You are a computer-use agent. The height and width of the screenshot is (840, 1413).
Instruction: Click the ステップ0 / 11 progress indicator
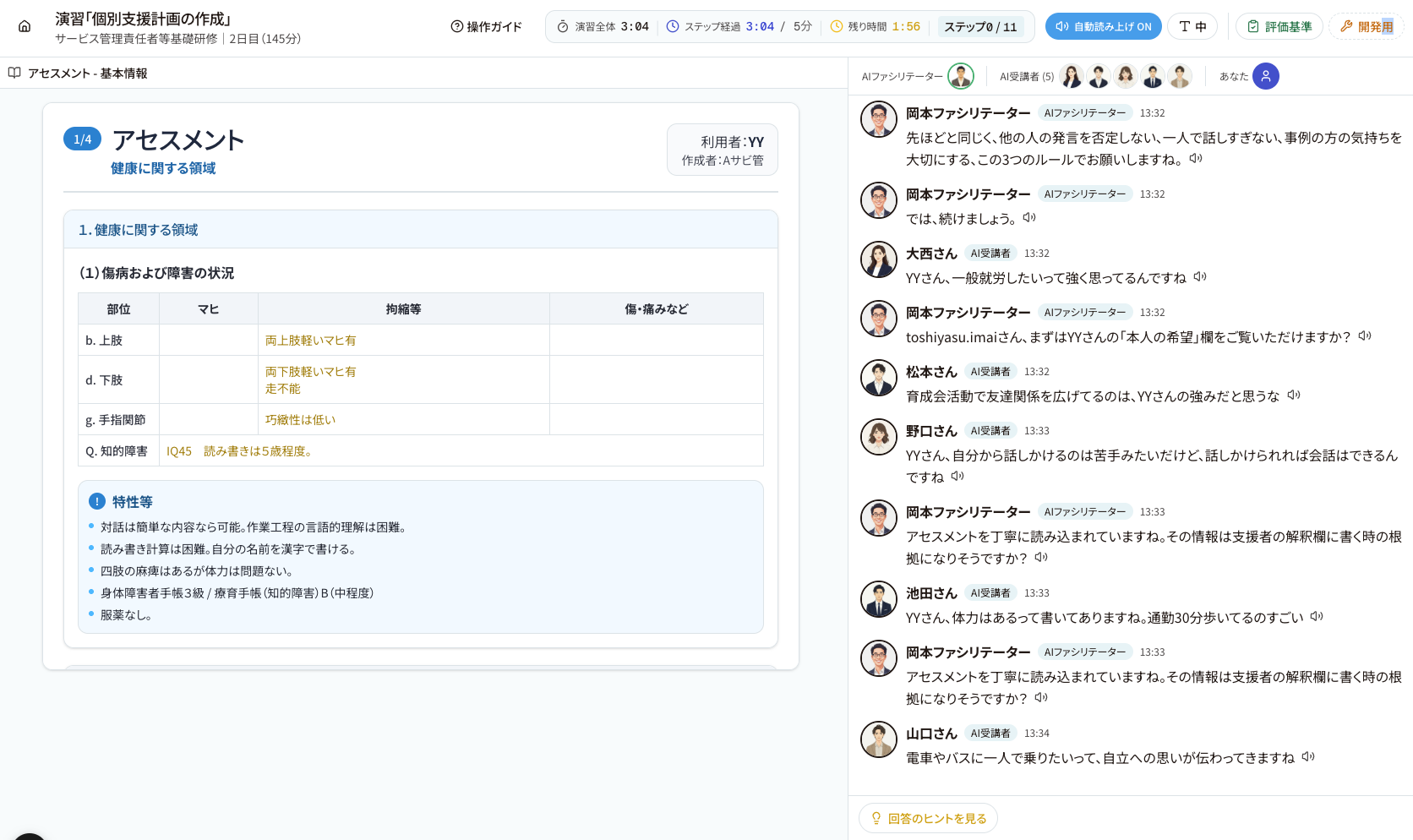pyautogui.click(x=980, y=27)
